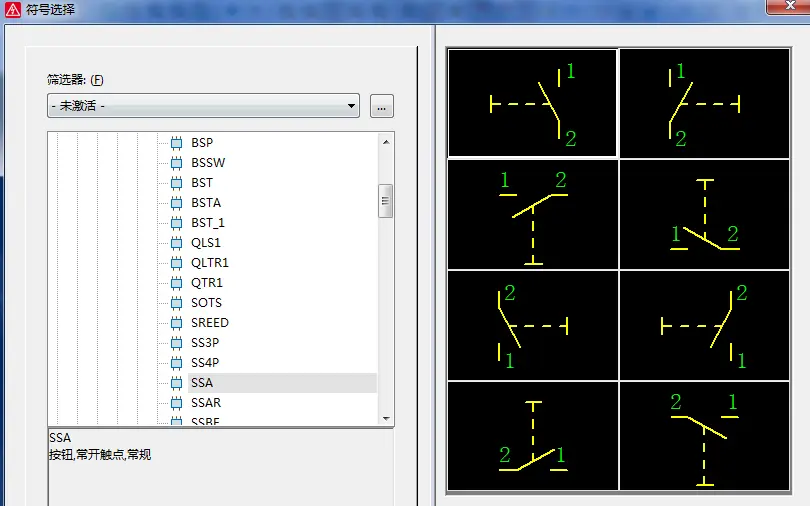Click the symbol icon beside SS3P
The image size is (810, 506).
(177, 343)
